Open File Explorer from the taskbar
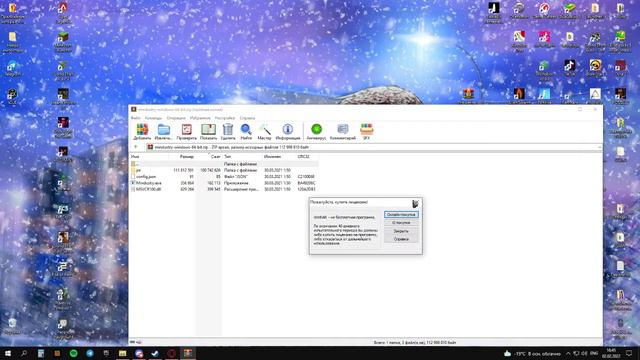Image resolution: width=640 pixels, height=360 pixels. (122, 353)
